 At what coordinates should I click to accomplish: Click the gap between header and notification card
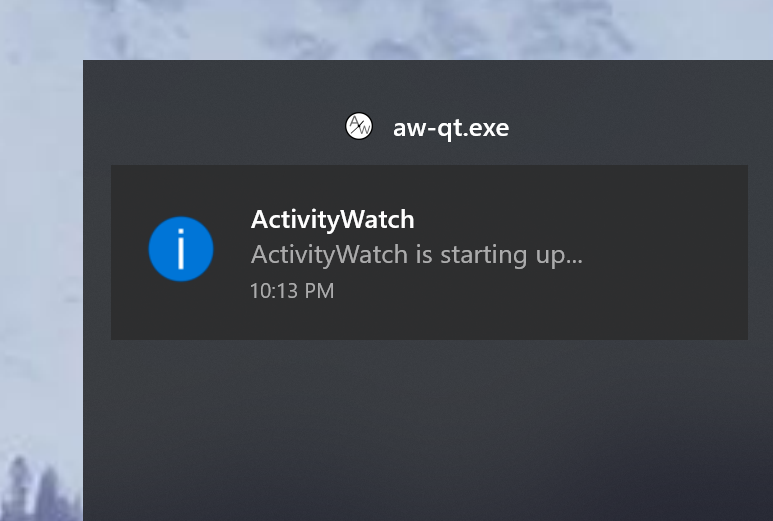(x=428, y=155)
